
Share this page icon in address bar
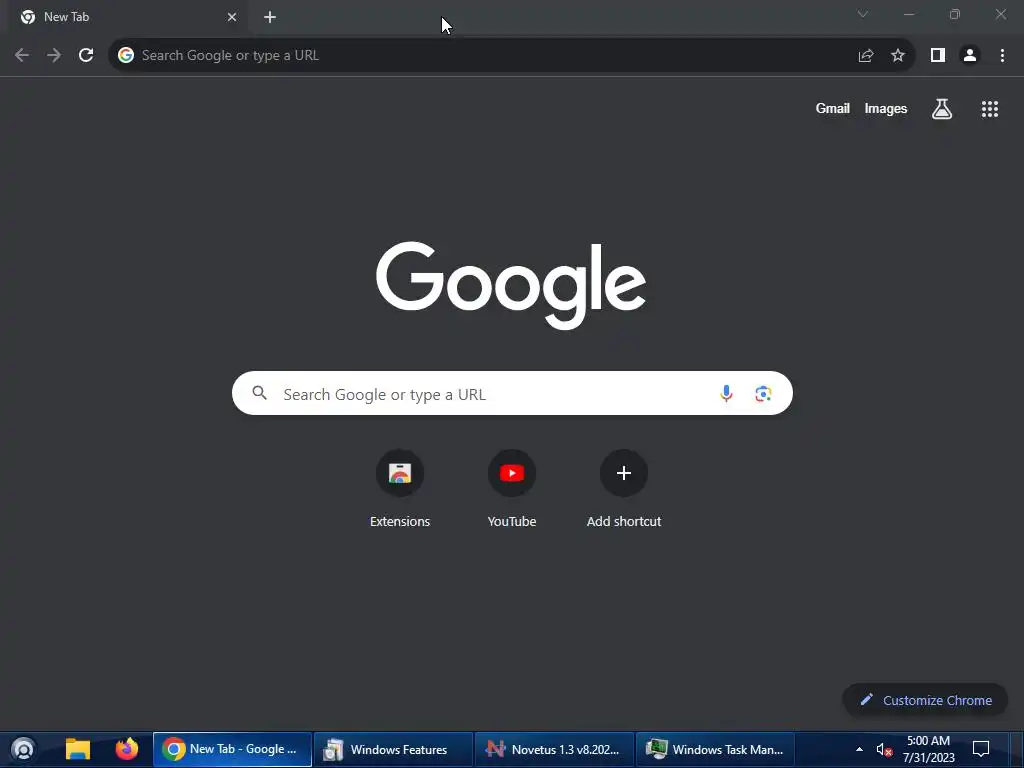(866, 56)
